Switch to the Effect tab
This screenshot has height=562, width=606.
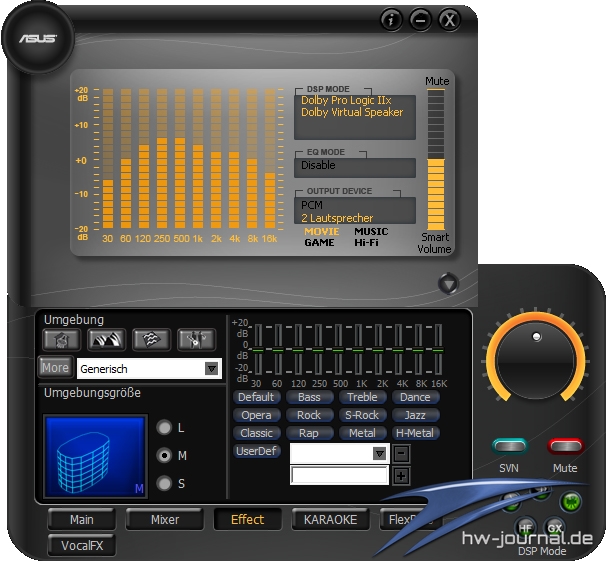click(247, 519)
